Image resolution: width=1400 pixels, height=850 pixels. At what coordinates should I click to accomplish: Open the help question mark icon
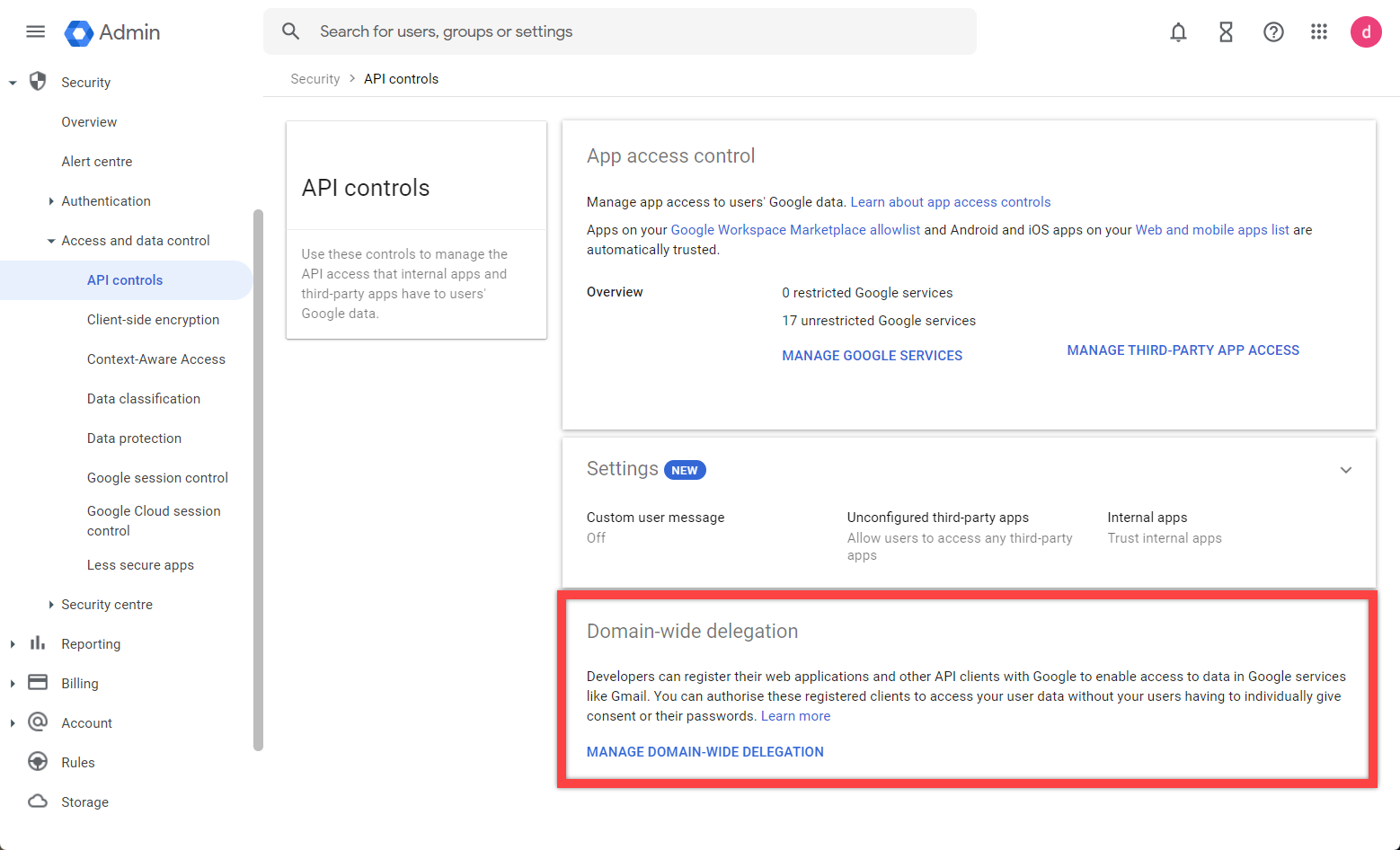pos(1273,32)
